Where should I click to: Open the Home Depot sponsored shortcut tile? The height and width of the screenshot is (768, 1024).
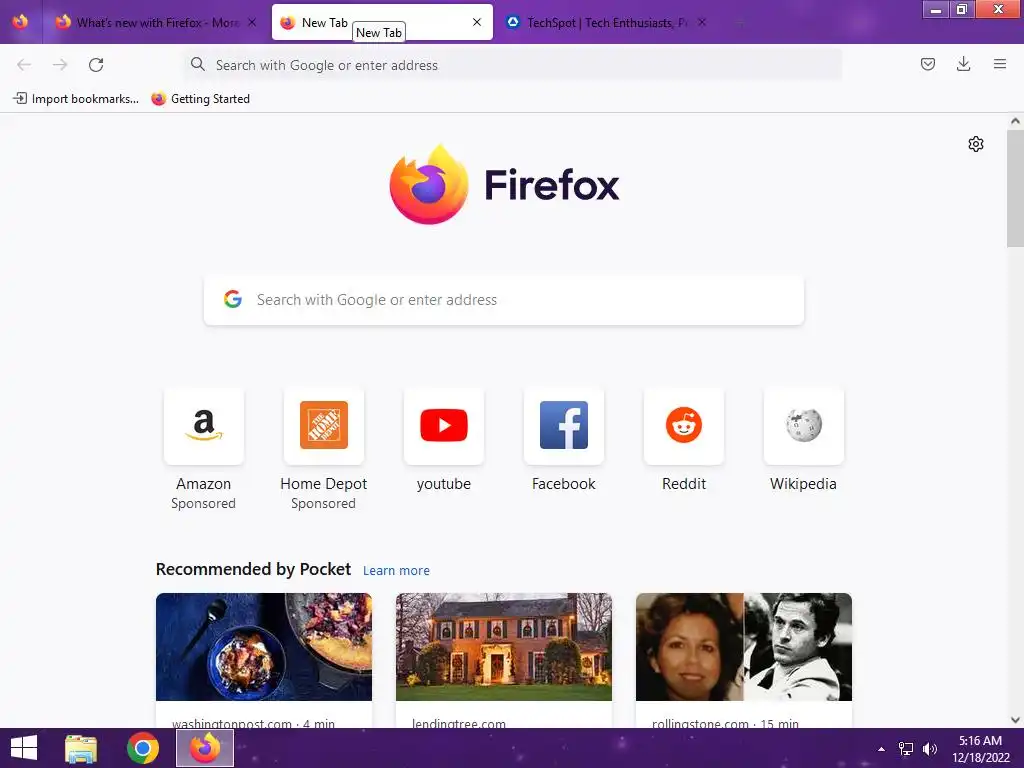[x=324, y=426]
